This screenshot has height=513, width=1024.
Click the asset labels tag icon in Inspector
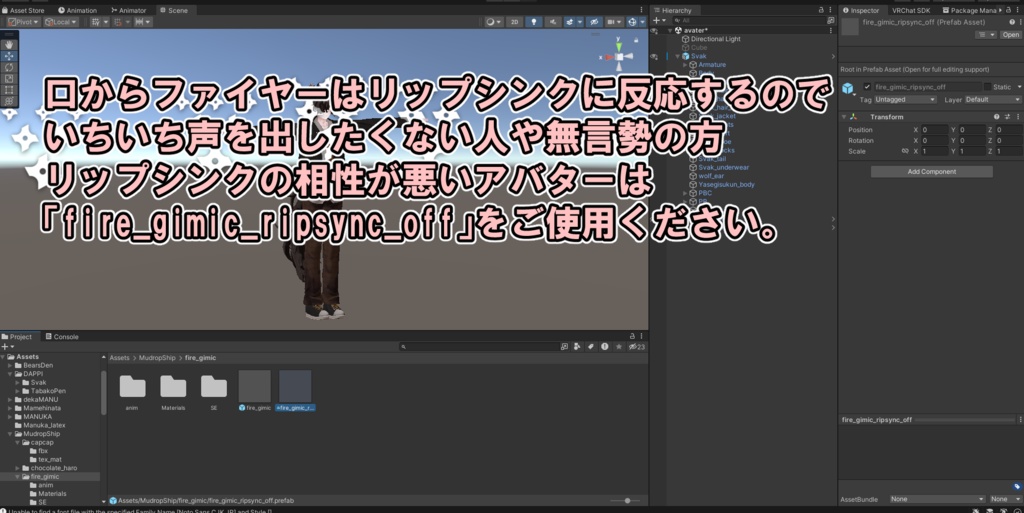pyautogui.click(x=1017, y=486)
